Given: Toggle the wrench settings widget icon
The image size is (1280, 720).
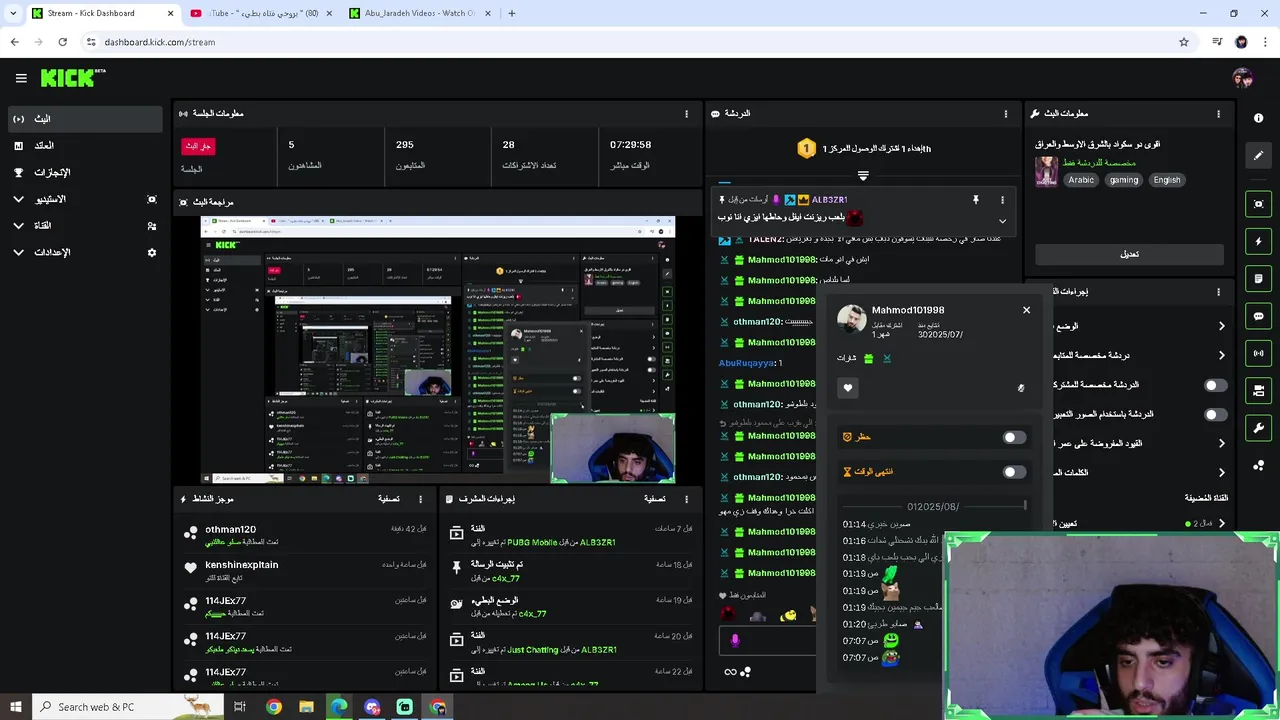Looking at the screenshot, I should pyautogui.click(x=1258, y=428).
